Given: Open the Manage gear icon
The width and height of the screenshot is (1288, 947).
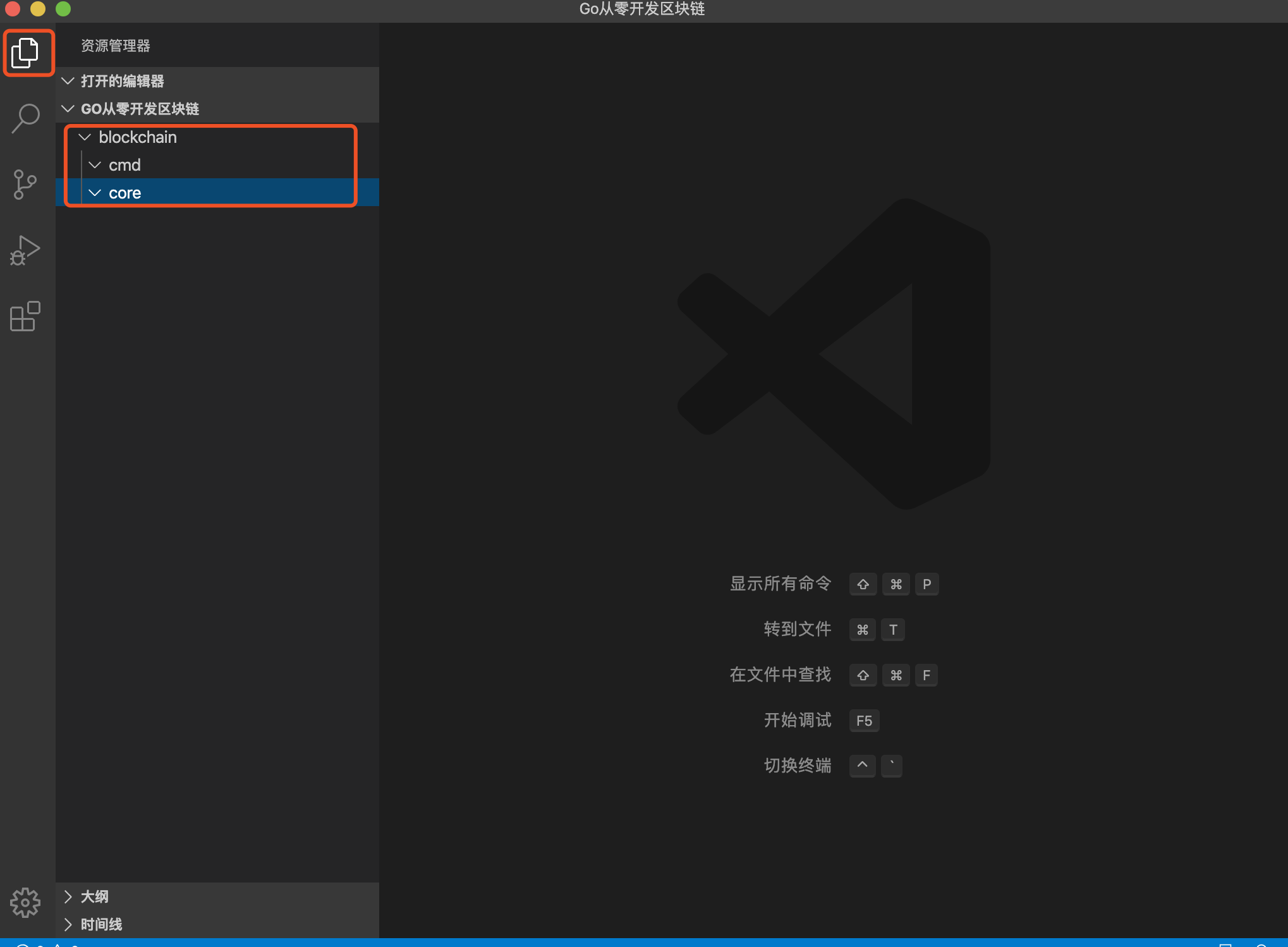Looking at the screenshot, I should click(x=25, y=902).
